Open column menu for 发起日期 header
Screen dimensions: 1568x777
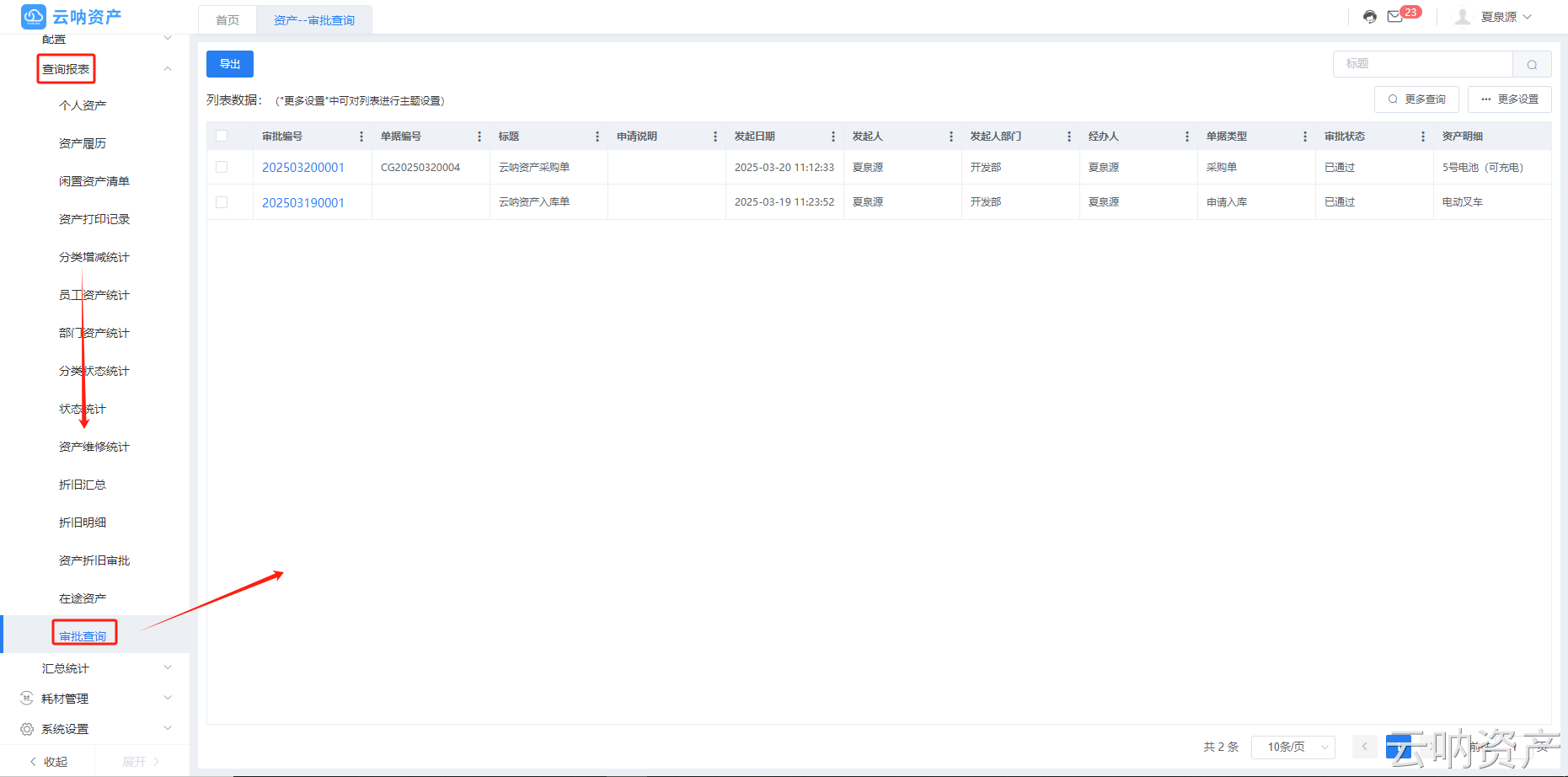click(833, 137)
